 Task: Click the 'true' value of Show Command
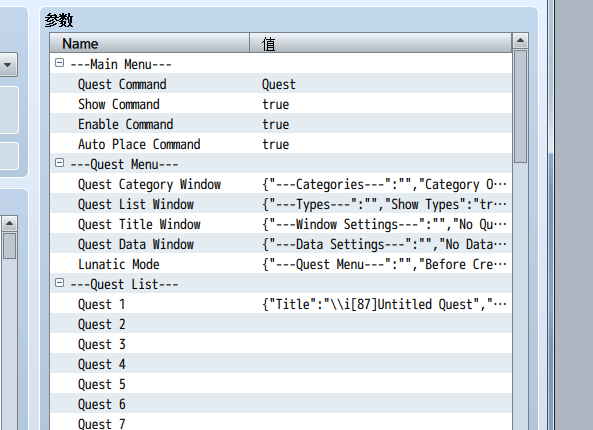click(276, 104)
